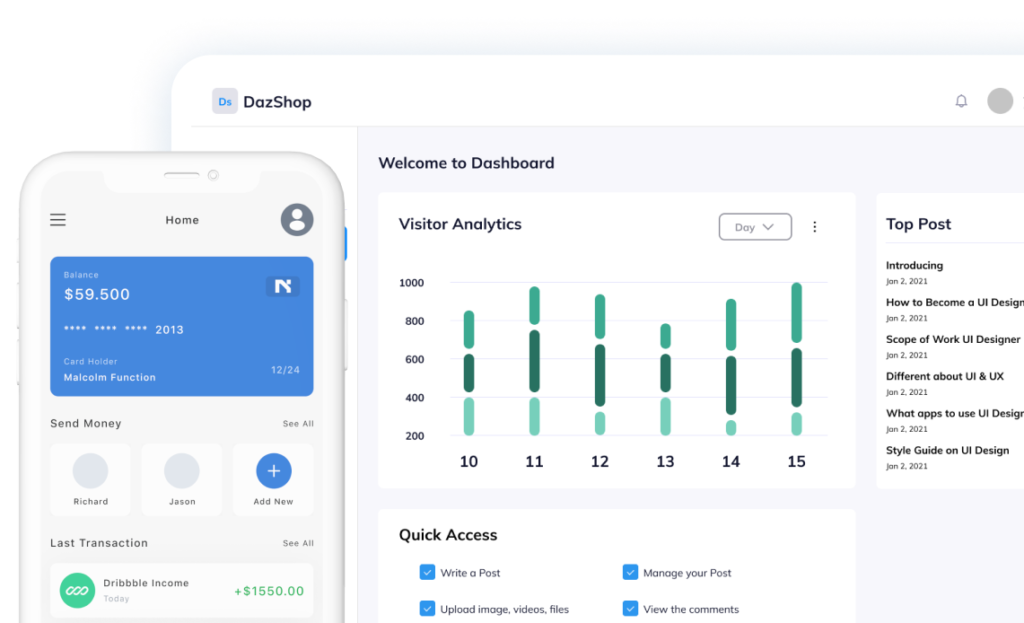Toggle Upload image, videos, files checkbox
The width and height of the screenshot is (1024, 623).
tap(428, 608)
